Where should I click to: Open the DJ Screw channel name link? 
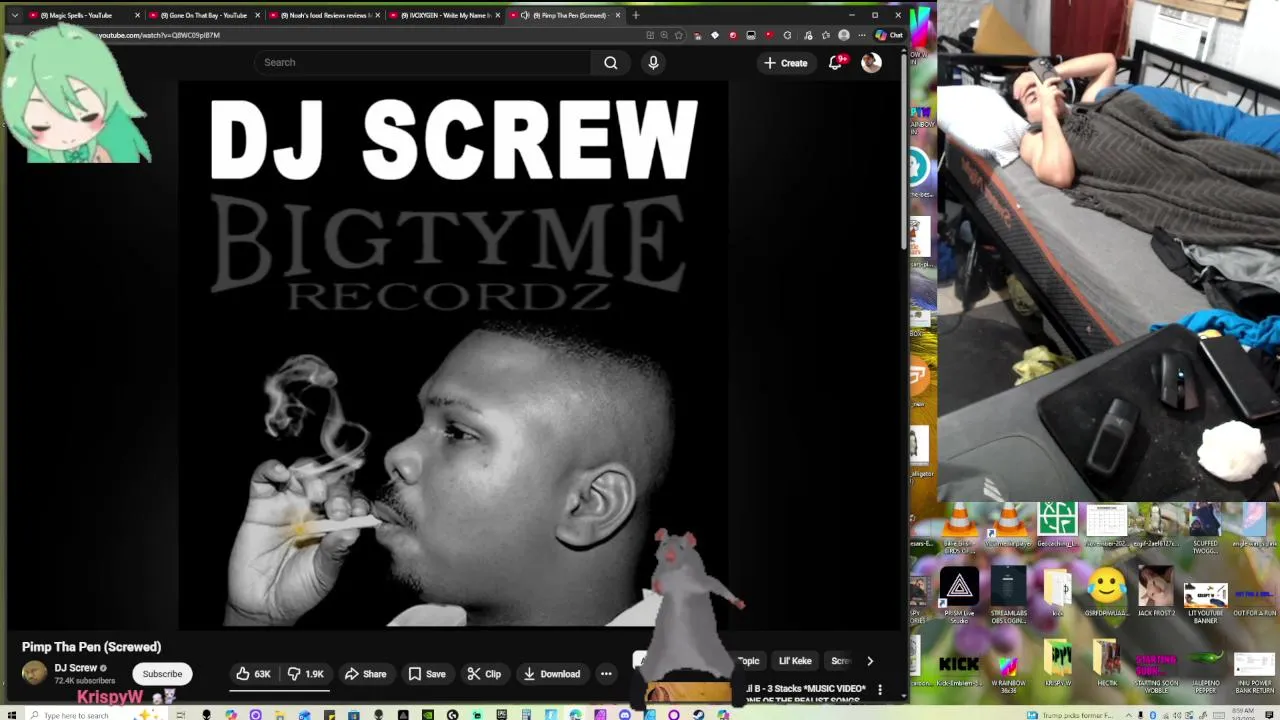click(x=75, y=668)
